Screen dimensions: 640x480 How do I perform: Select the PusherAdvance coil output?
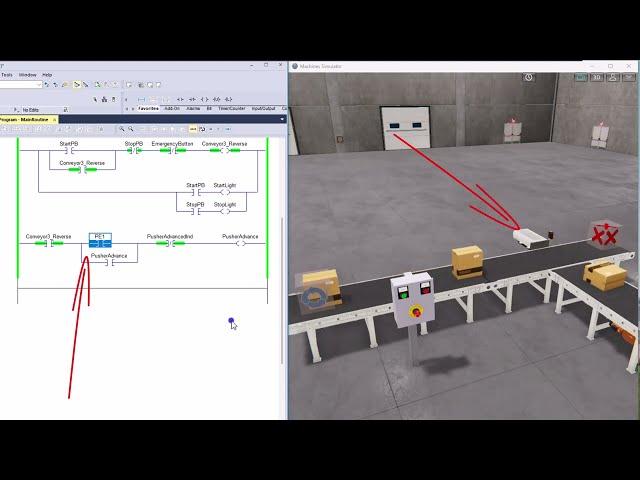[x=240, y=242]
